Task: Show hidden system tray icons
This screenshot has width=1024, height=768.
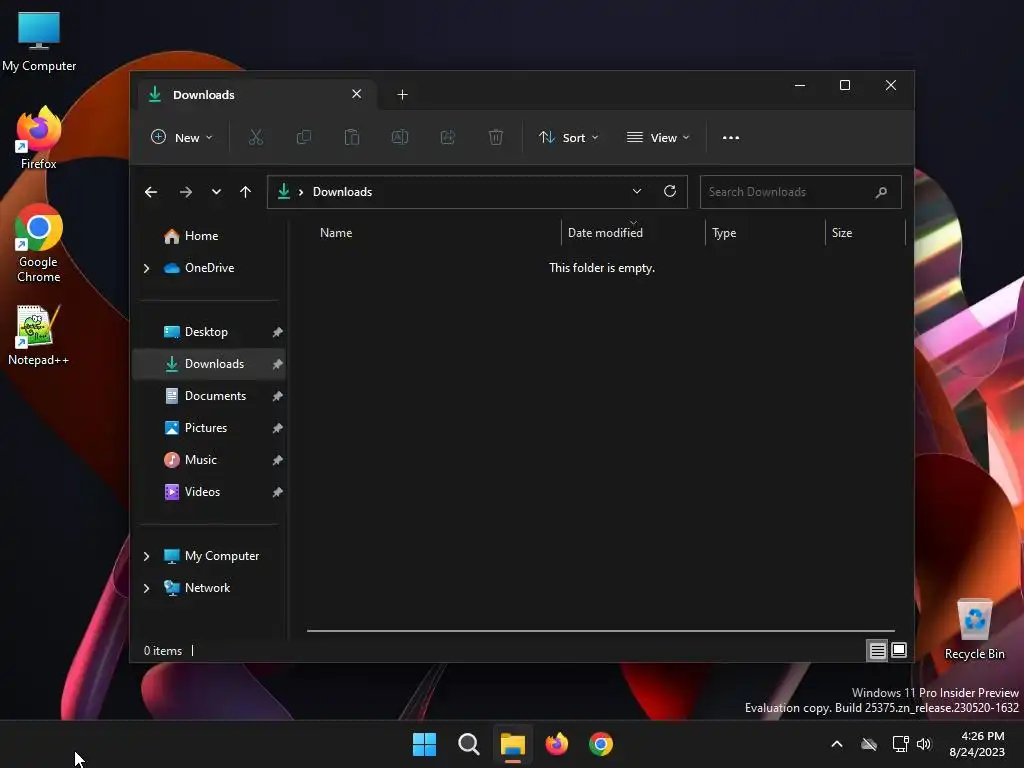Action: 837,744
